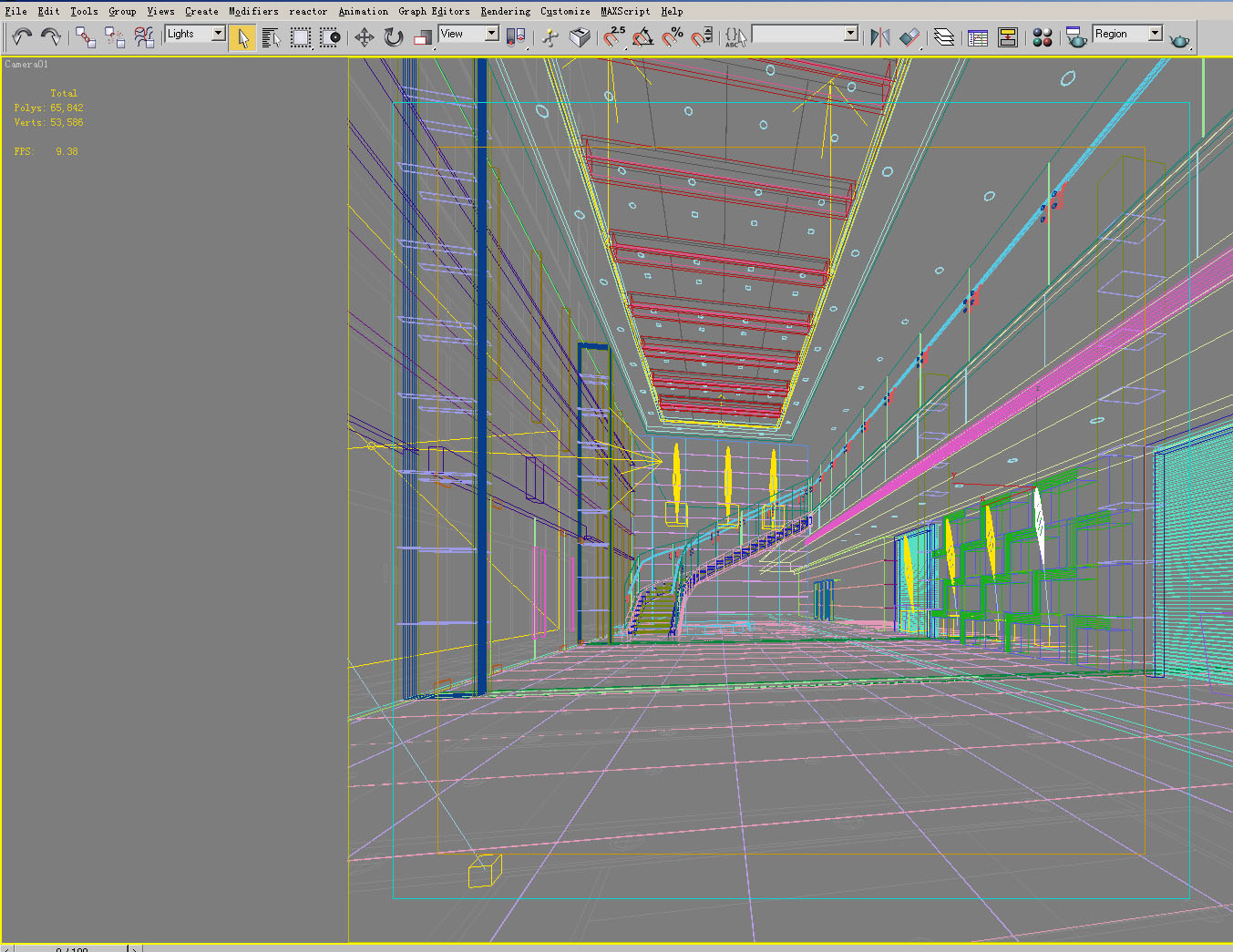
Task: Activate the Select Object arrow tool
Action: [x=242, y=36]
